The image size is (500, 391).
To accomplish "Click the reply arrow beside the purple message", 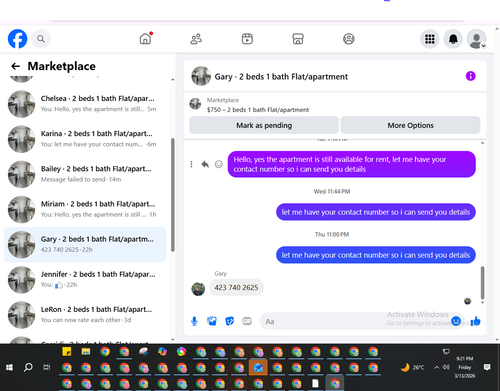I will 205,164.
